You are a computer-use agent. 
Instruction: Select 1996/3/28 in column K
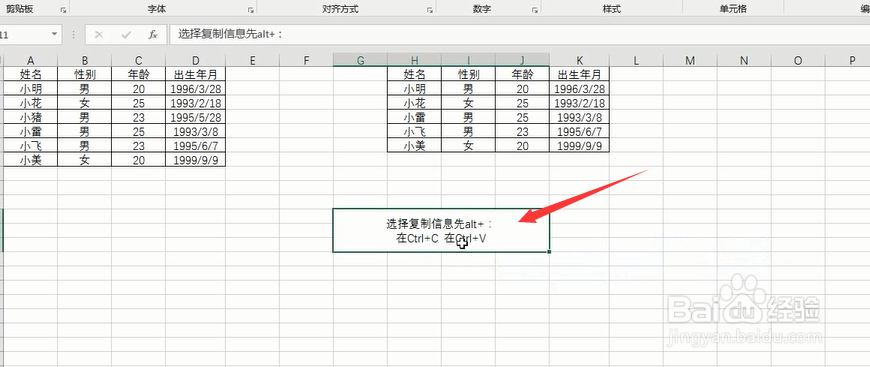tap(579, 88)
